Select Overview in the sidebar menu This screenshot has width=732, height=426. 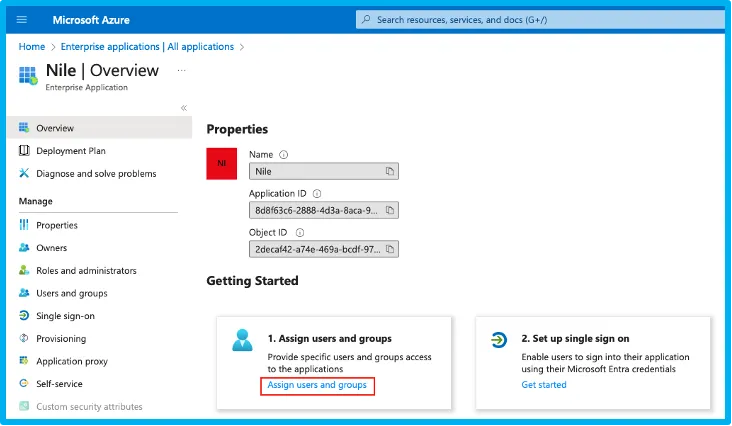coord(99,128)
